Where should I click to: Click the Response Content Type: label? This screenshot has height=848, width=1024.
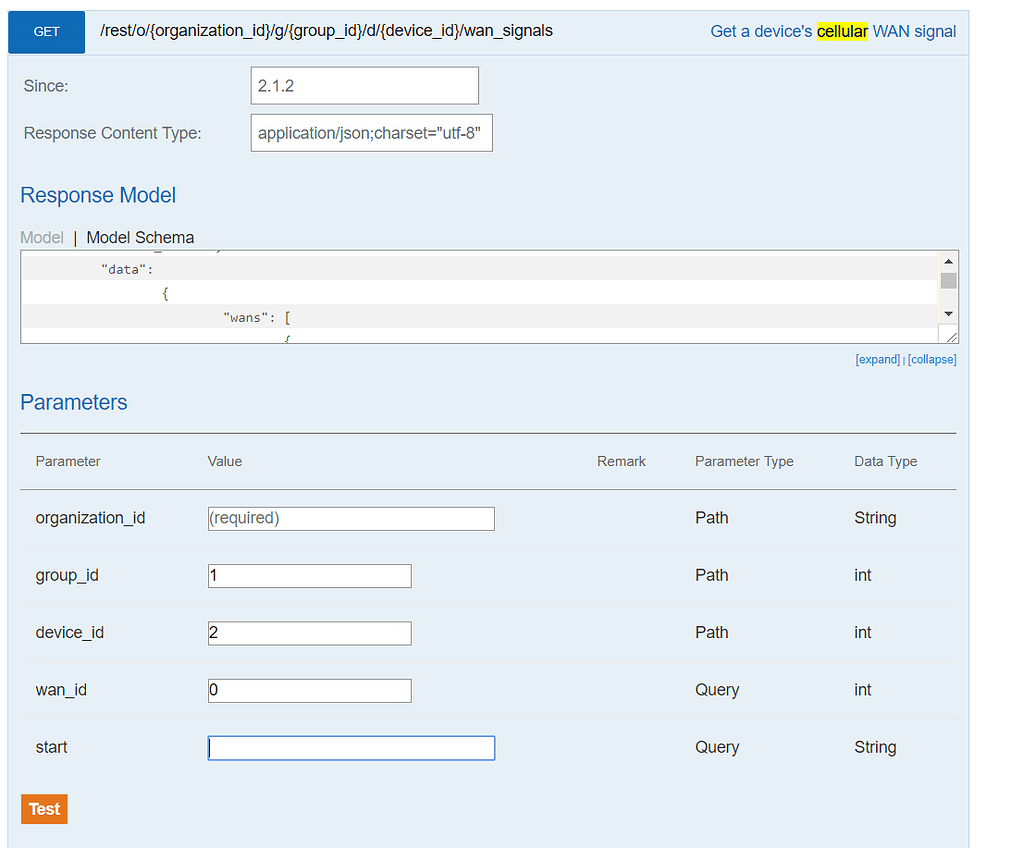coord(112,133)
